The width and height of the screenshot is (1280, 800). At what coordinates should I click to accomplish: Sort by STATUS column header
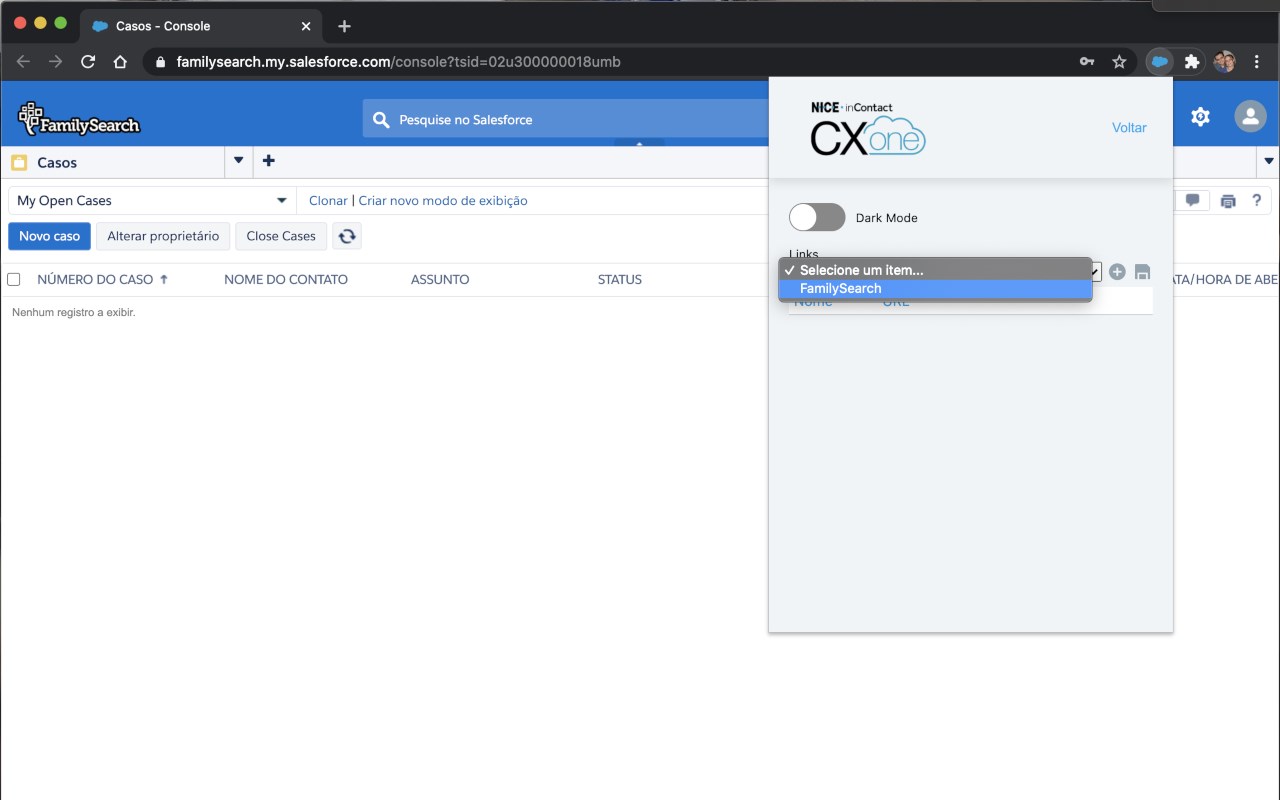point(620,280)
